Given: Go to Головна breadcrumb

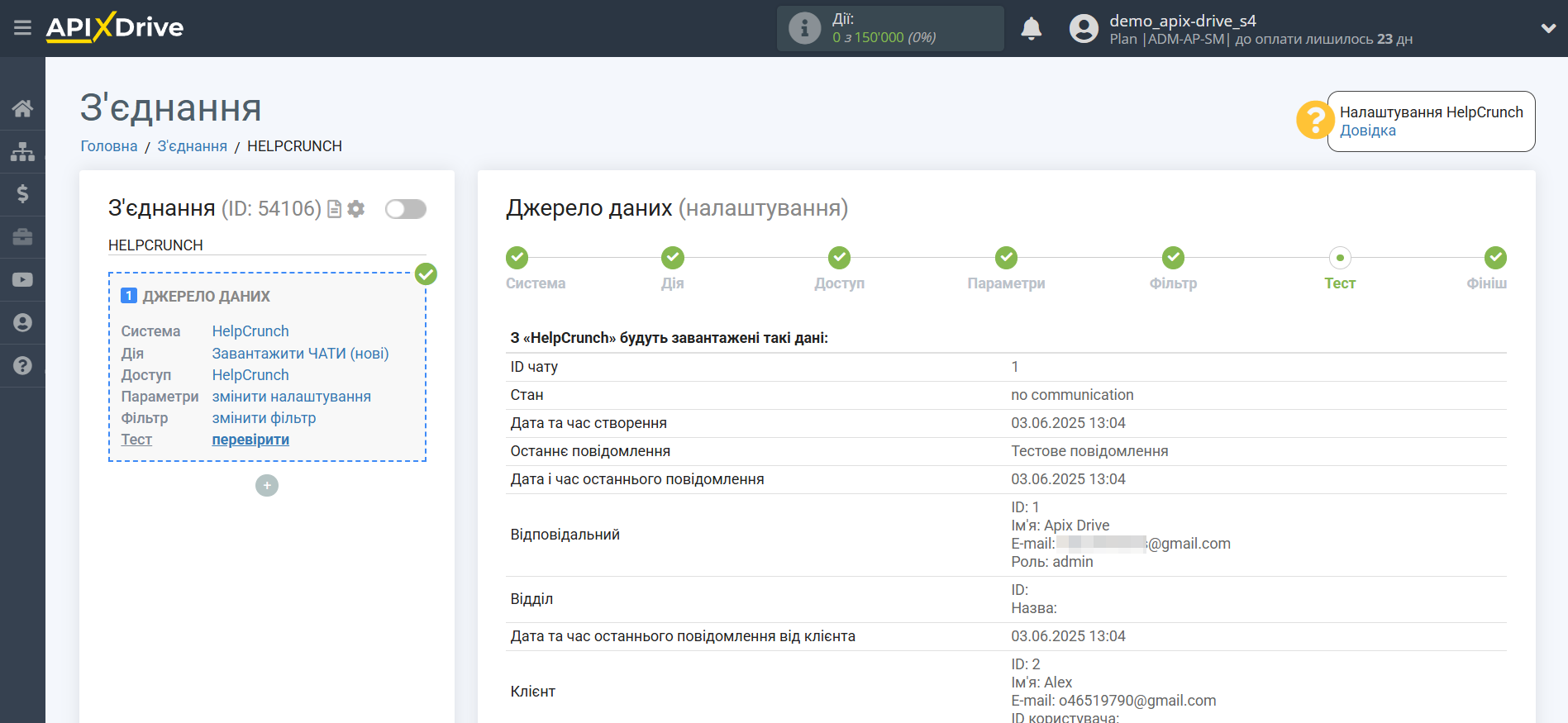Looking at the screenshot, I should click(x=109, y=146).
